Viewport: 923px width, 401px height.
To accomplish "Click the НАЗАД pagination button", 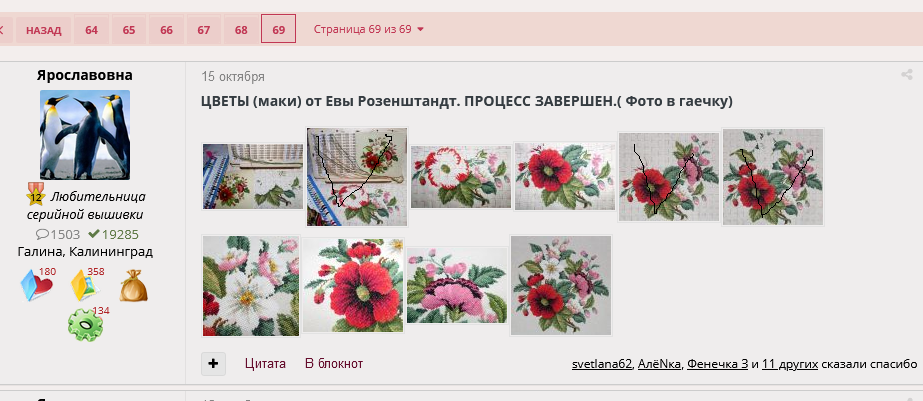I will pyautogui.click(x=44, y=29).
